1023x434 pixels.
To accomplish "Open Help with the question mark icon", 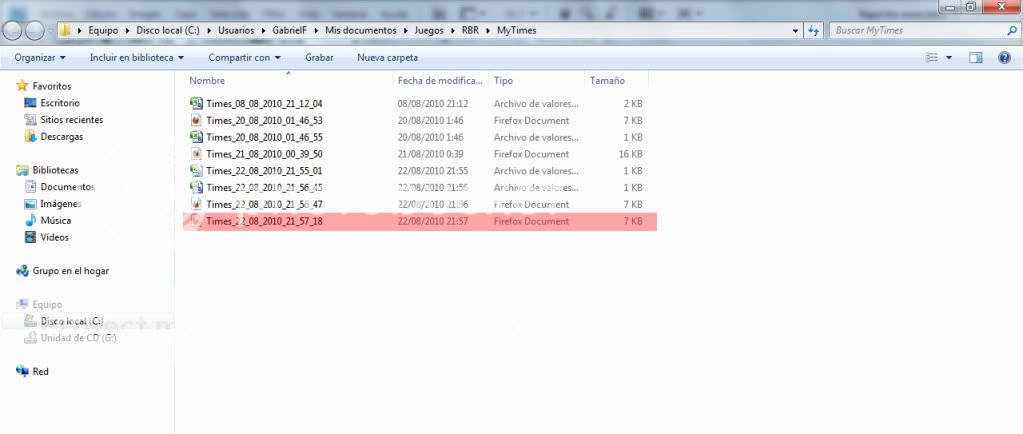I will pyautogui.click(x=1005, y=58).
